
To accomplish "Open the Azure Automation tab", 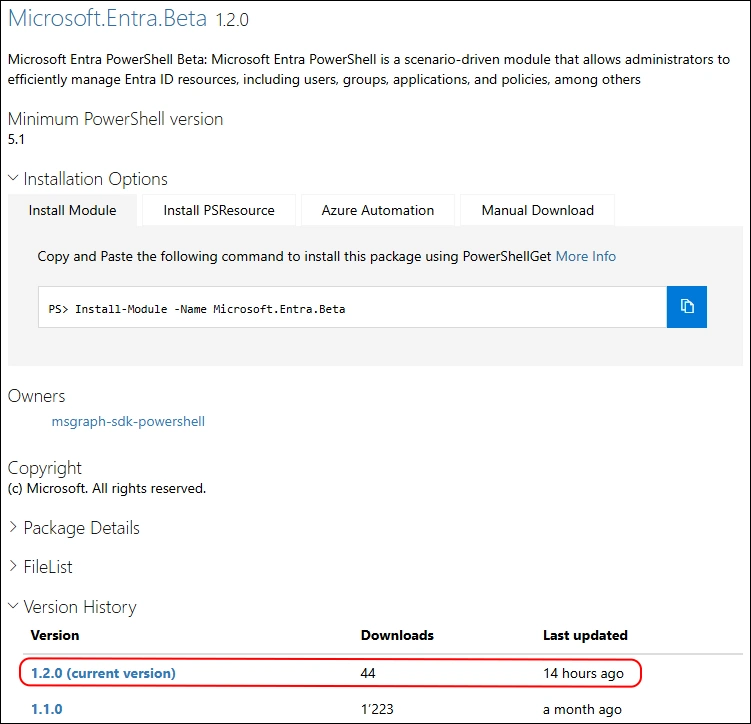I will [x=378, y=210].
